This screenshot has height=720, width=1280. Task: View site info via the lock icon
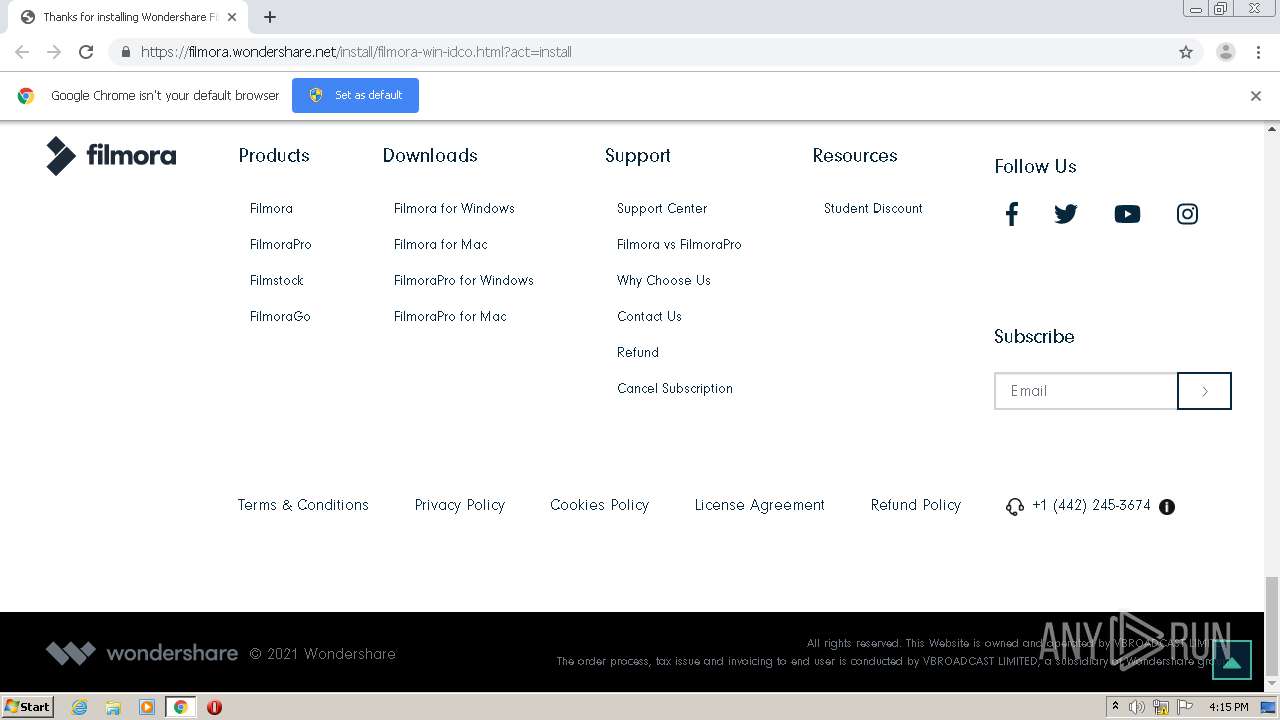coord(125,52)
